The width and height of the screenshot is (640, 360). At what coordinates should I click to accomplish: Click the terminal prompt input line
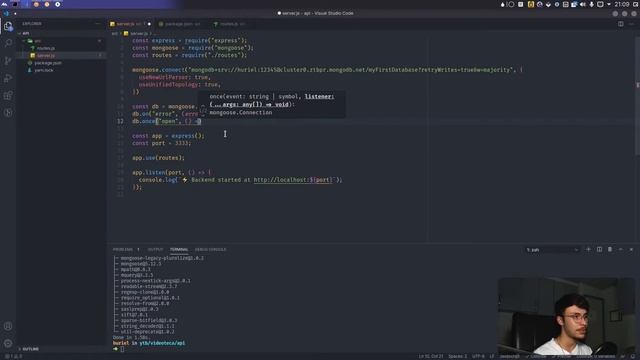pyautogui.click(x=122, y=349)
